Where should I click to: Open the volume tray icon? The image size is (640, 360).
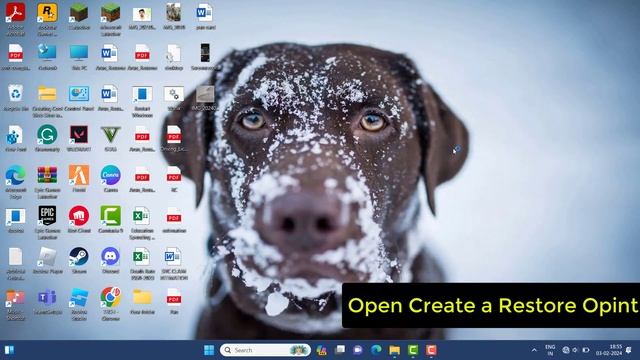click(x=576, y=350)
